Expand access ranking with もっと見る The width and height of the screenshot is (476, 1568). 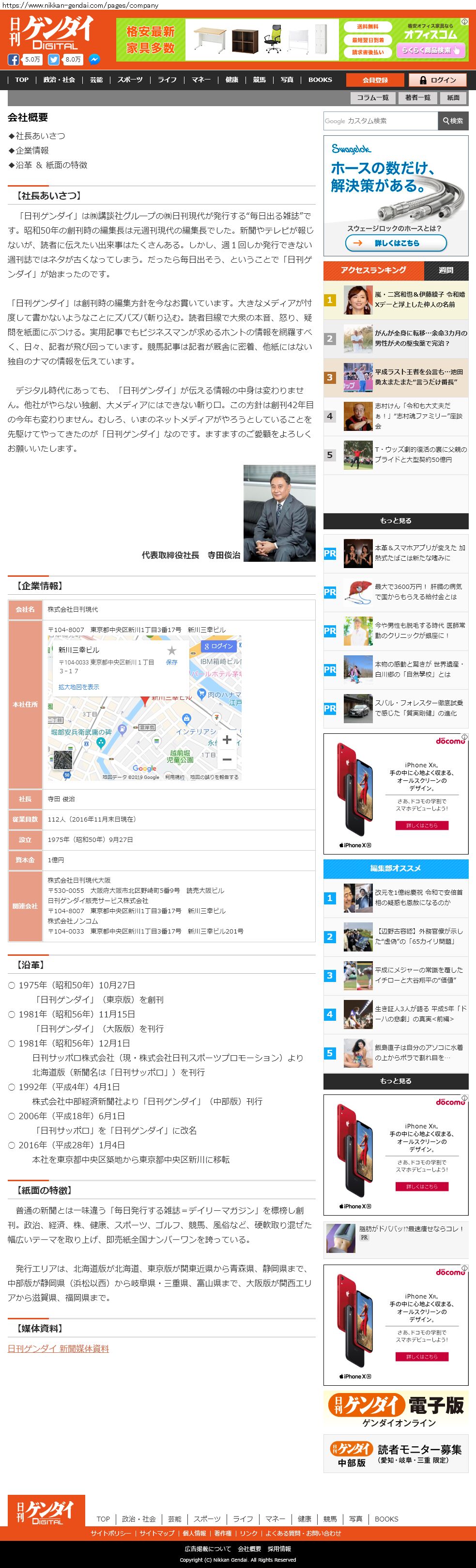coord(396,521)
